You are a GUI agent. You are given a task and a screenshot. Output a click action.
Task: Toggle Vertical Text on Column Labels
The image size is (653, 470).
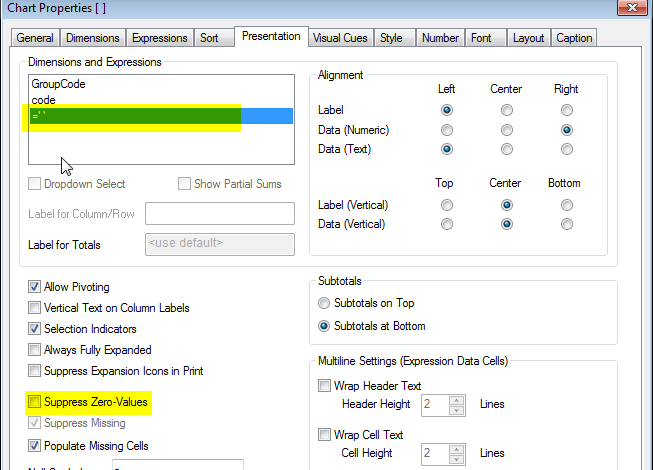point(36,308)
